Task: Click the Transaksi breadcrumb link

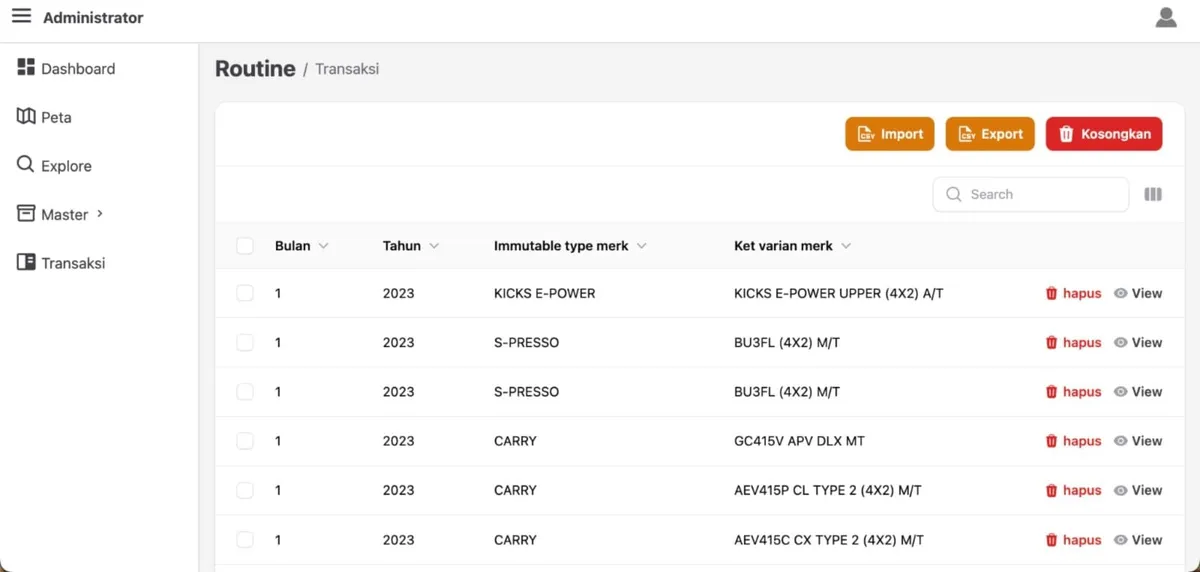Action: (x=347, y=69)
